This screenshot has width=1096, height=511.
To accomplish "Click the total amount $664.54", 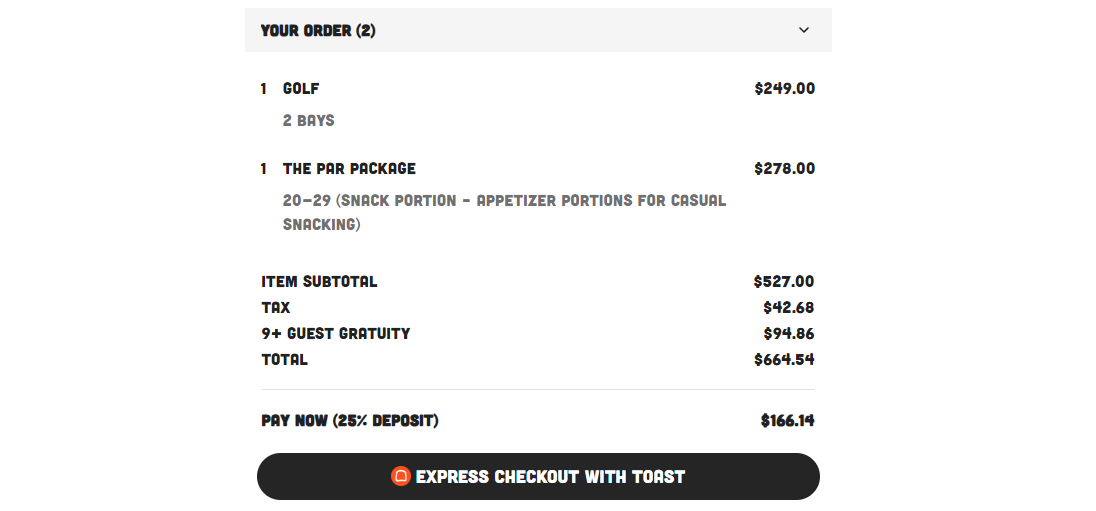I will pos(784,359).
